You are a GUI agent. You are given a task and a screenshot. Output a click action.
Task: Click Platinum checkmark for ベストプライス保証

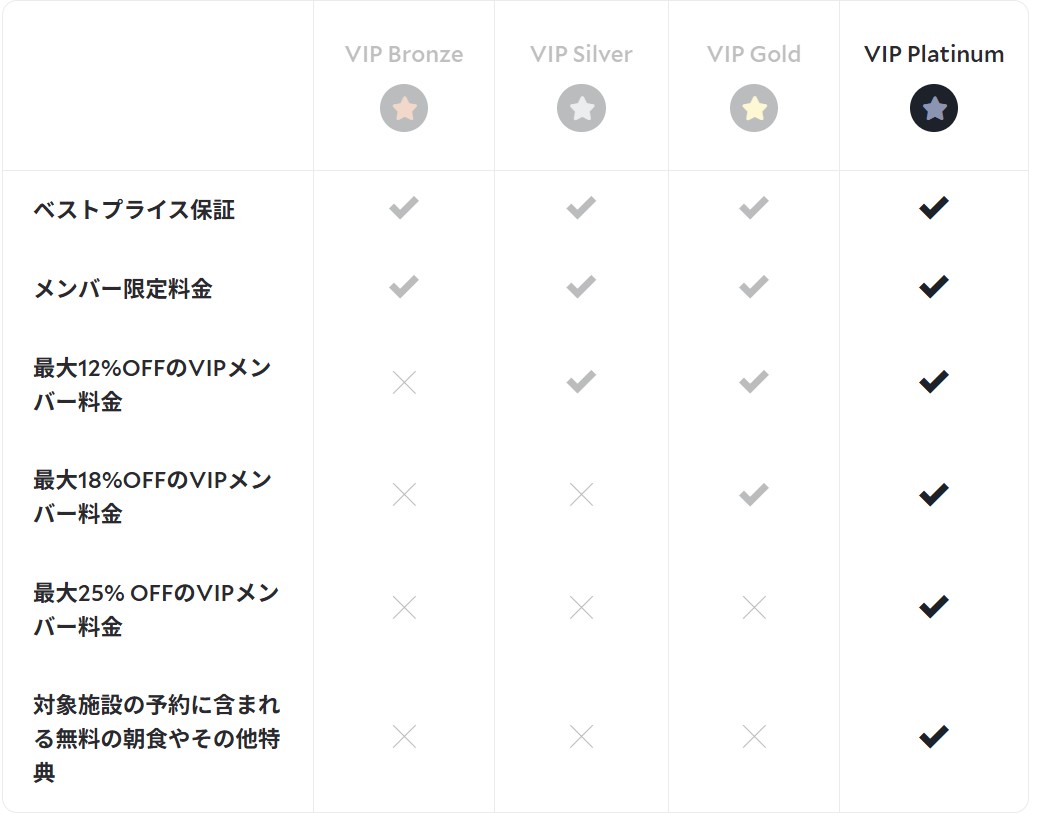click(x=934, y=208)
